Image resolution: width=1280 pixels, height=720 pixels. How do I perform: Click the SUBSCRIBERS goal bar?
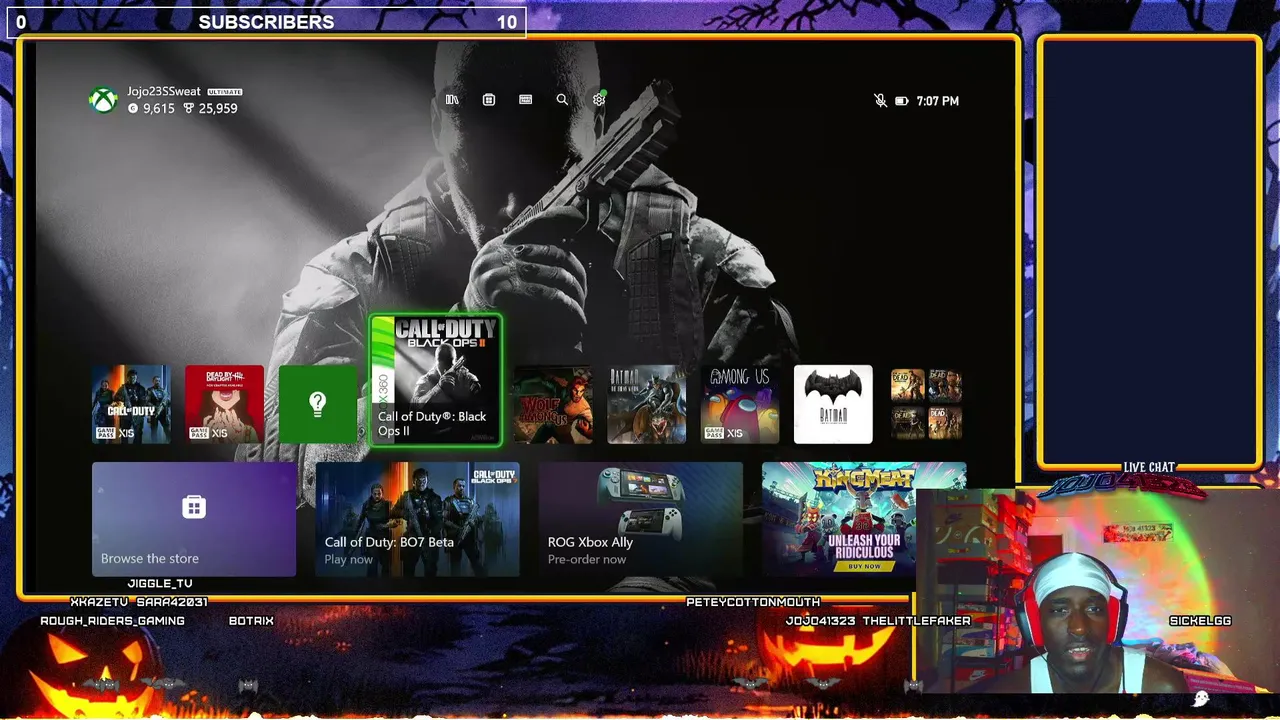click(266, 22)
